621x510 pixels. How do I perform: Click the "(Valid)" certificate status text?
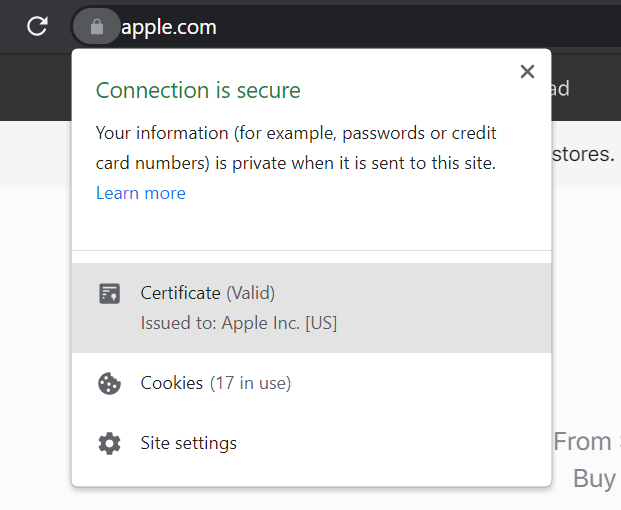point(250,293)
